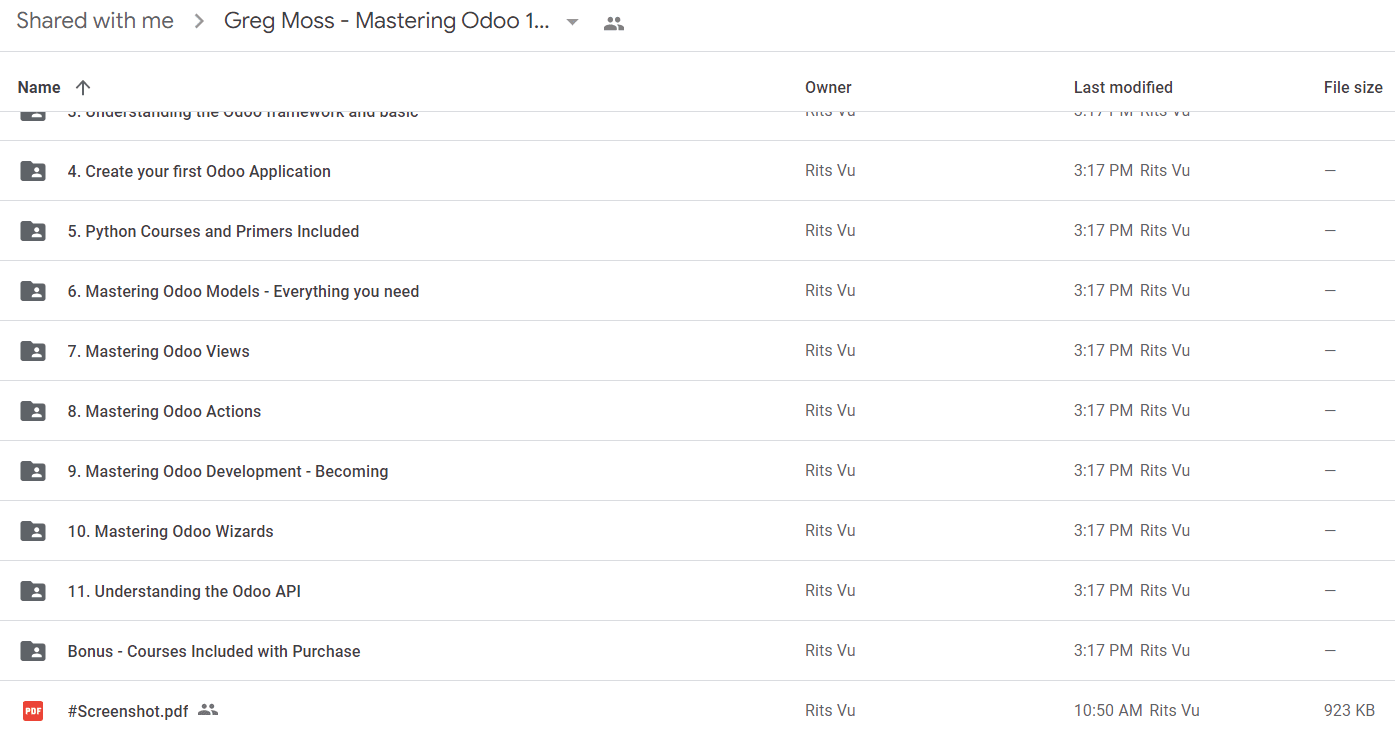
Task: Select the #Screenshot.pdf file name
Action: click(x=128, y=711)
